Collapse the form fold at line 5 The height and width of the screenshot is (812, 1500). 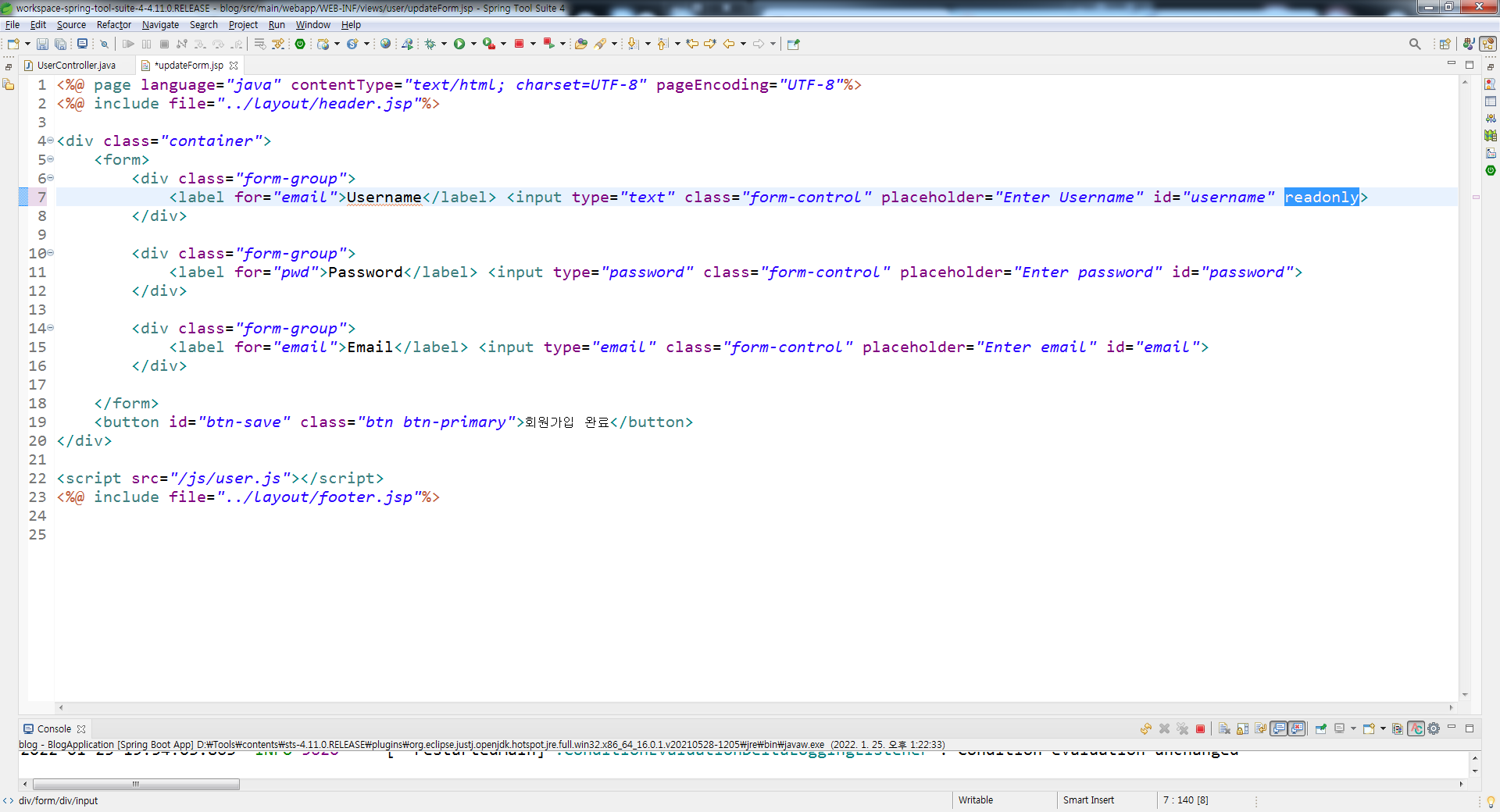[x=51, y=159]
